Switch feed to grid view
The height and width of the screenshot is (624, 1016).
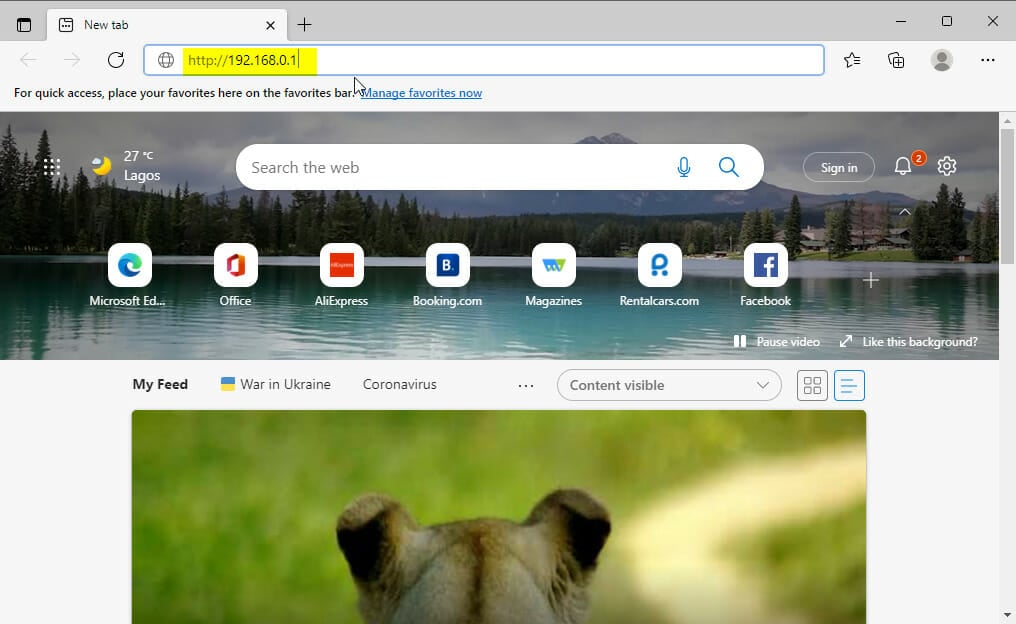pyautogui.click(x=812, y=385)
